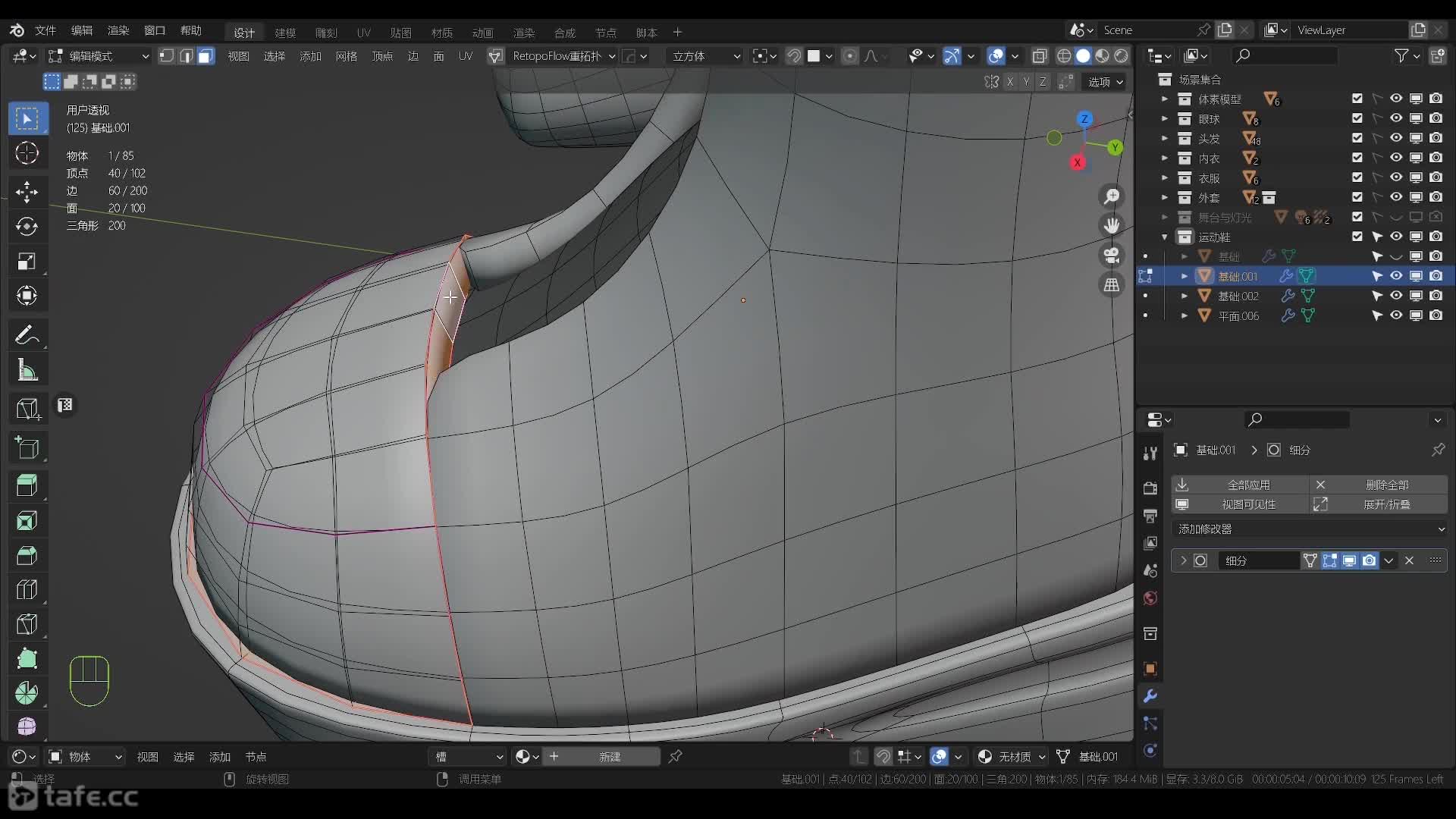Image resolution: width=1456 pixels, height=819 pixels.
Task: Select the Transform tool
Action: [27, 296]
